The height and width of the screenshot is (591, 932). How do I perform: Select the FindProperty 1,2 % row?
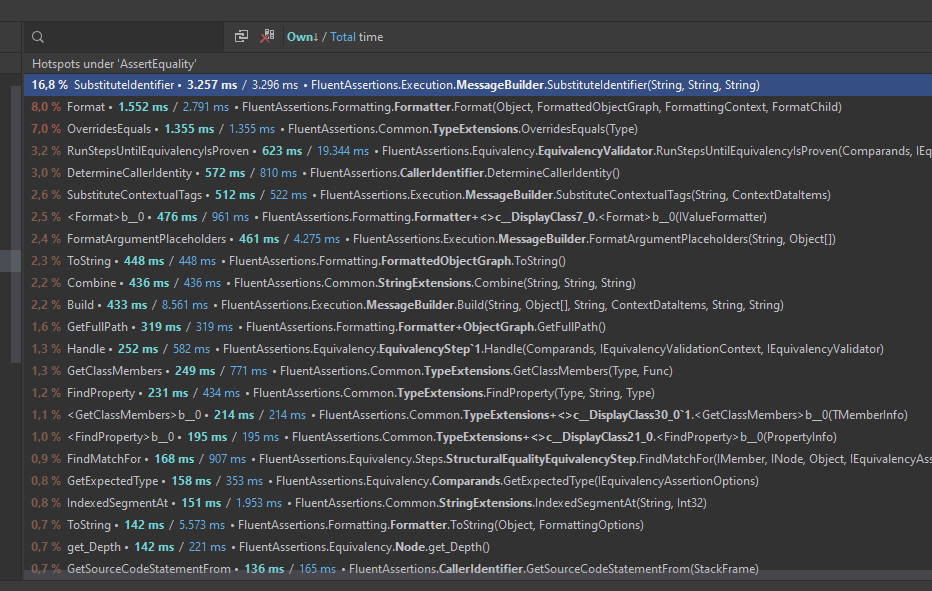click(478, 393)
